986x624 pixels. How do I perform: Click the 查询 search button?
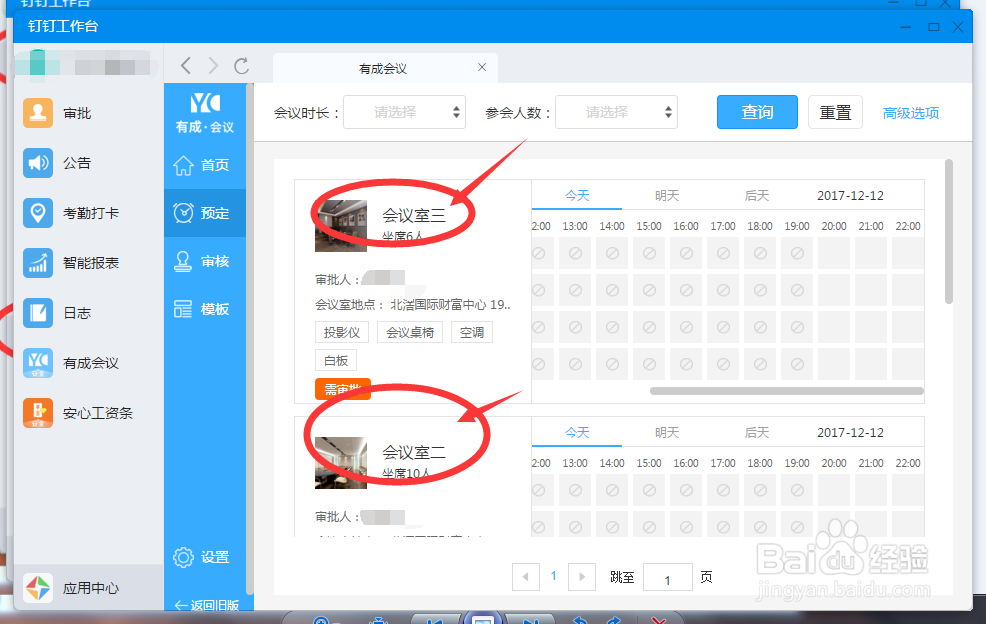757,112
